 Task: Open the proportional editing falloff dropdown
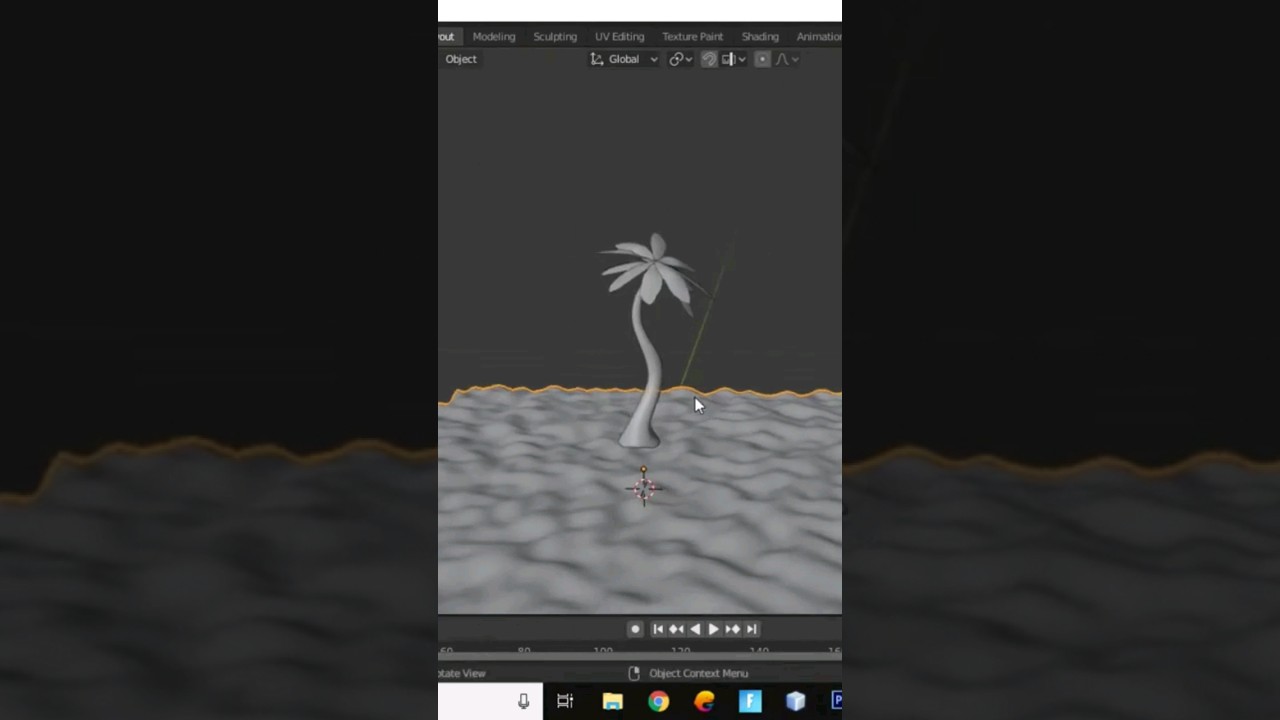tap(787, 59)
